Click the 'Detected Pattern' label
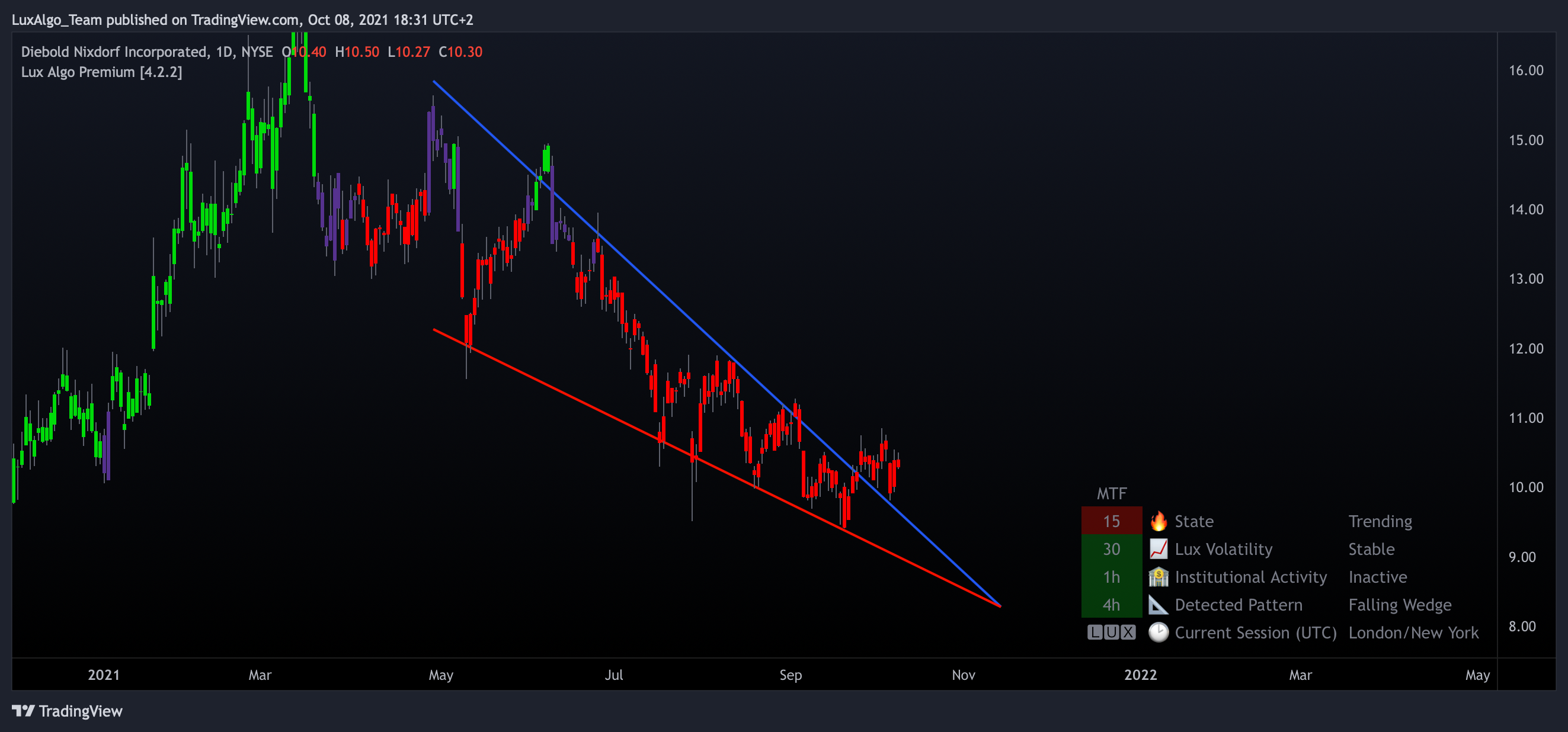 pyautogui.click(x=1238, y=605)
